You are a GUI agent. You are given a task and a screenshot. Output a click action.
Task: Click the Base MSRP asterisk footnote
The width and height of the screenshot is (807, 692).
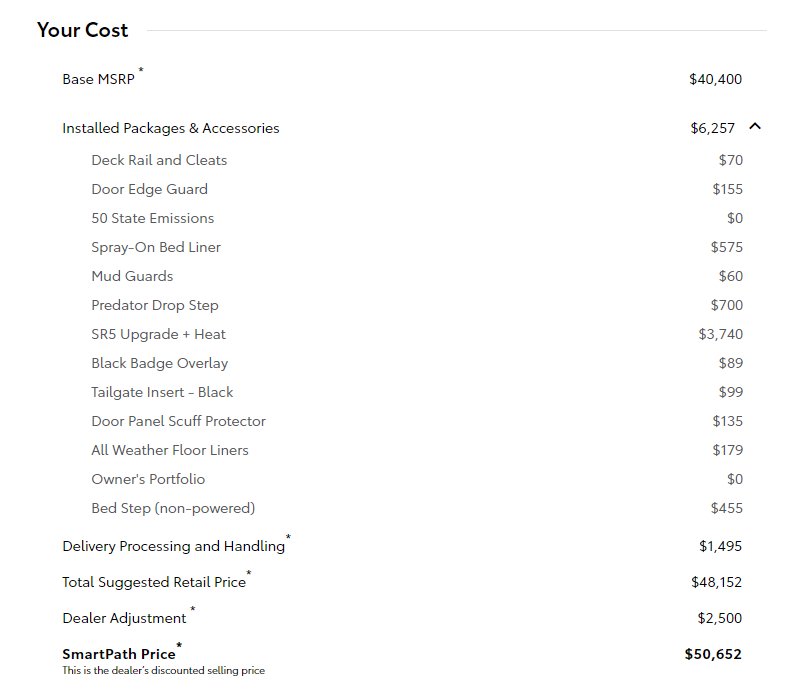point(141,69)
